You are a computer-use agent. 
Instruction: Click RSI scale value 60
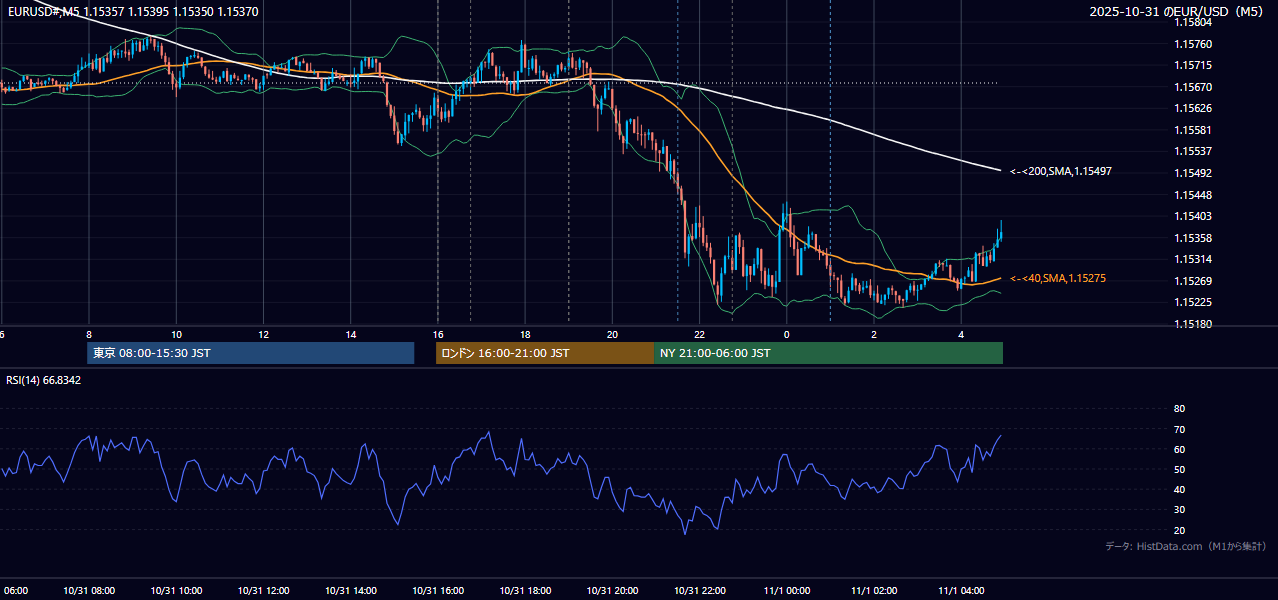(x=1179, y=449)
